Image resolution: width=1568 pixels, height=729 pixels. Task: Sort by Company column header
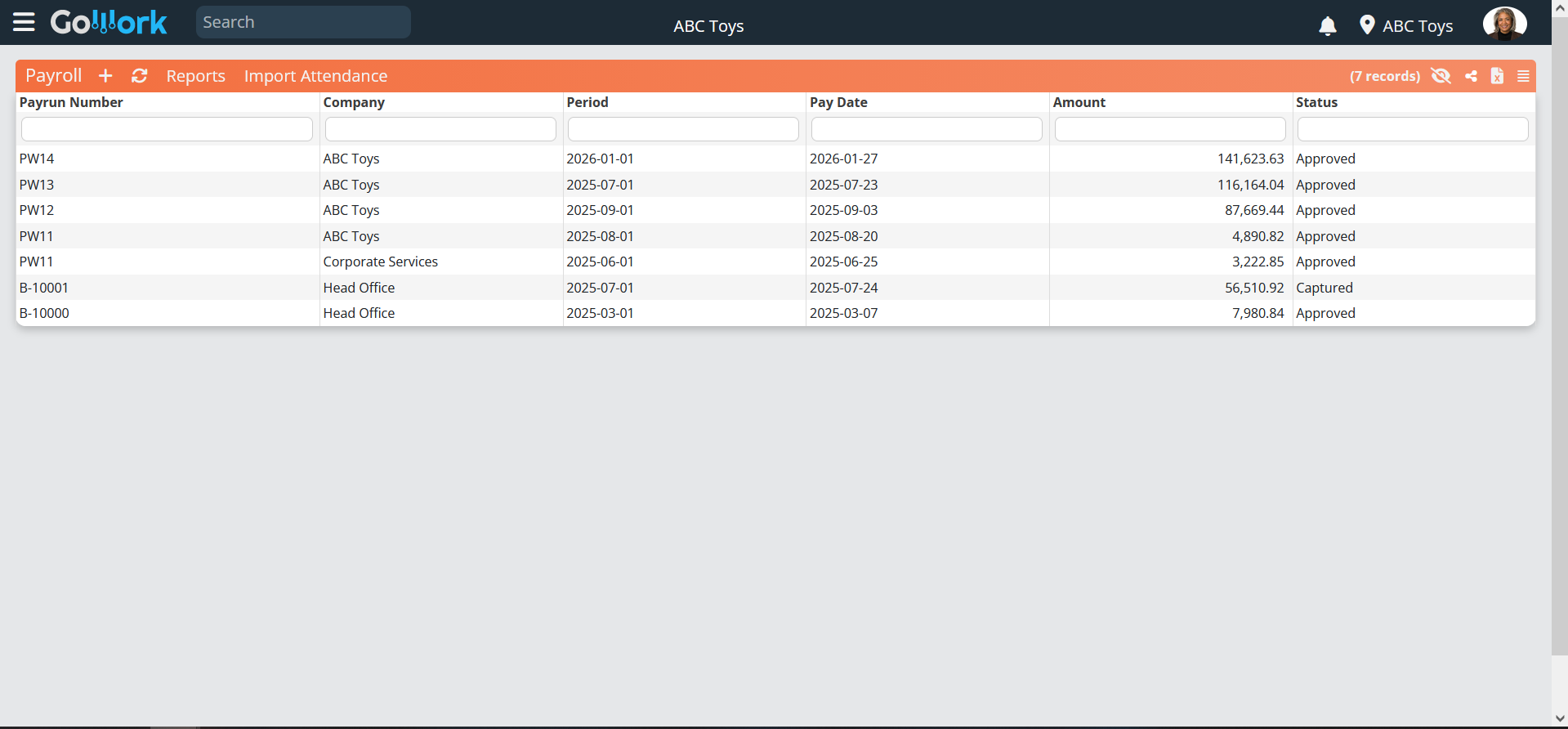(354, 102)
